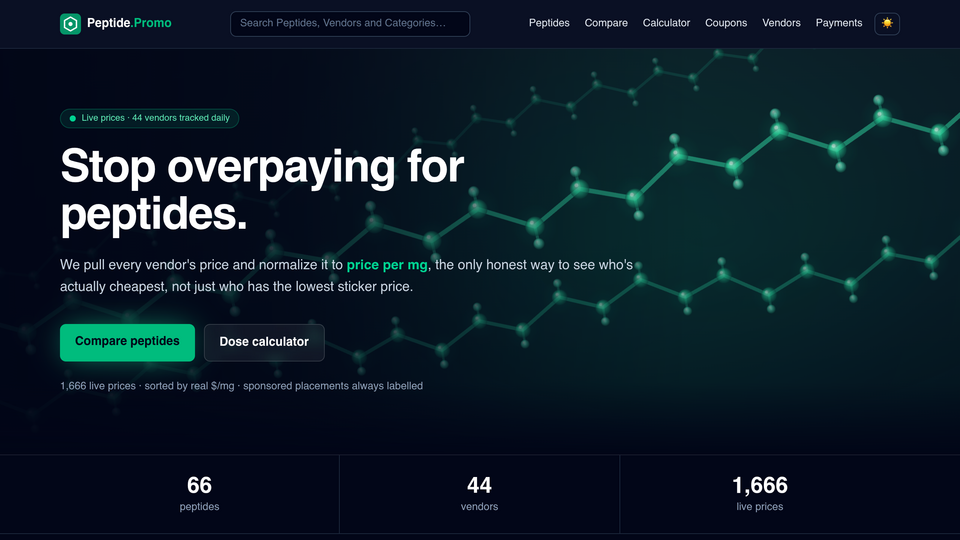The image size is (960, 540).
Task: Click the Peptide.Promo brand name link
Action: click(129, 23)
